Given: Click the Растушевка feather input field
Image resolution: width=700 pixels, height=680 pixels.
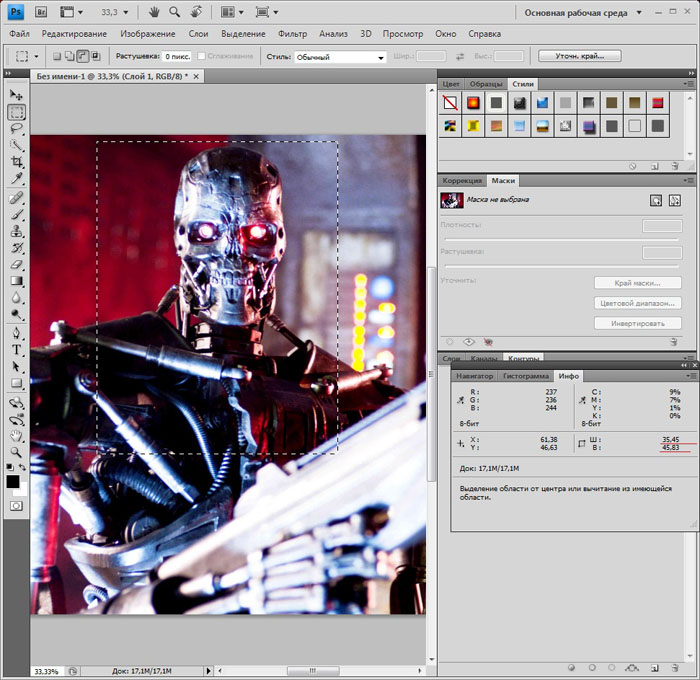Looking at the screenshot, I should point(177,57).
